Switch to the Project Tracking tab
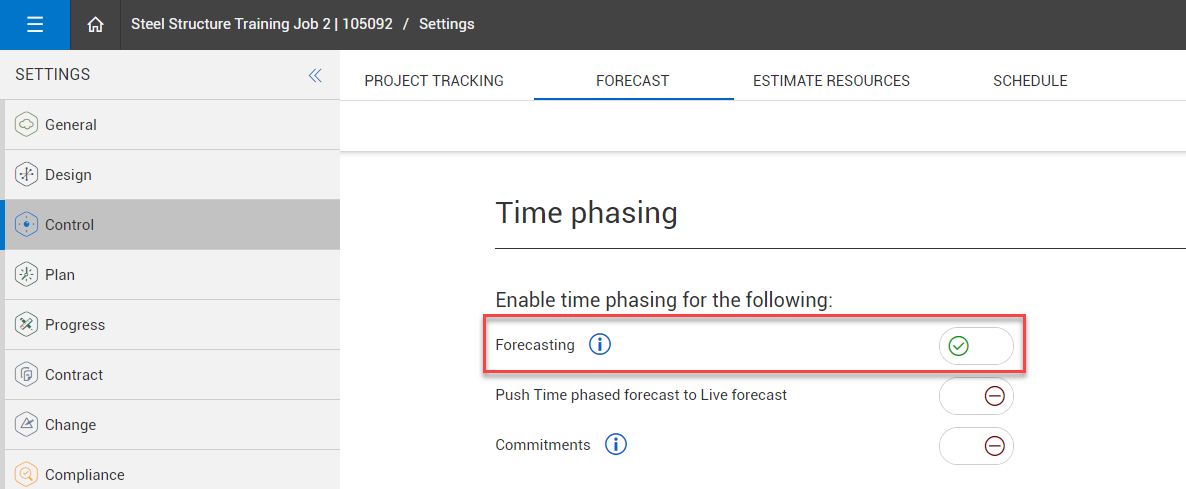Screen dimensions: 1186x489 pos(434,81)
